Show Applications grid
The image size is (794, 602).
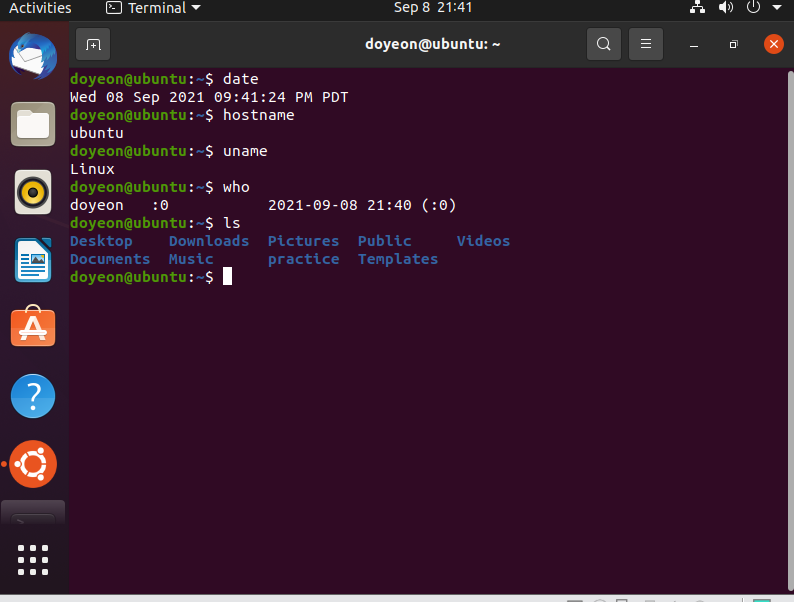click(x=33, y=560)
